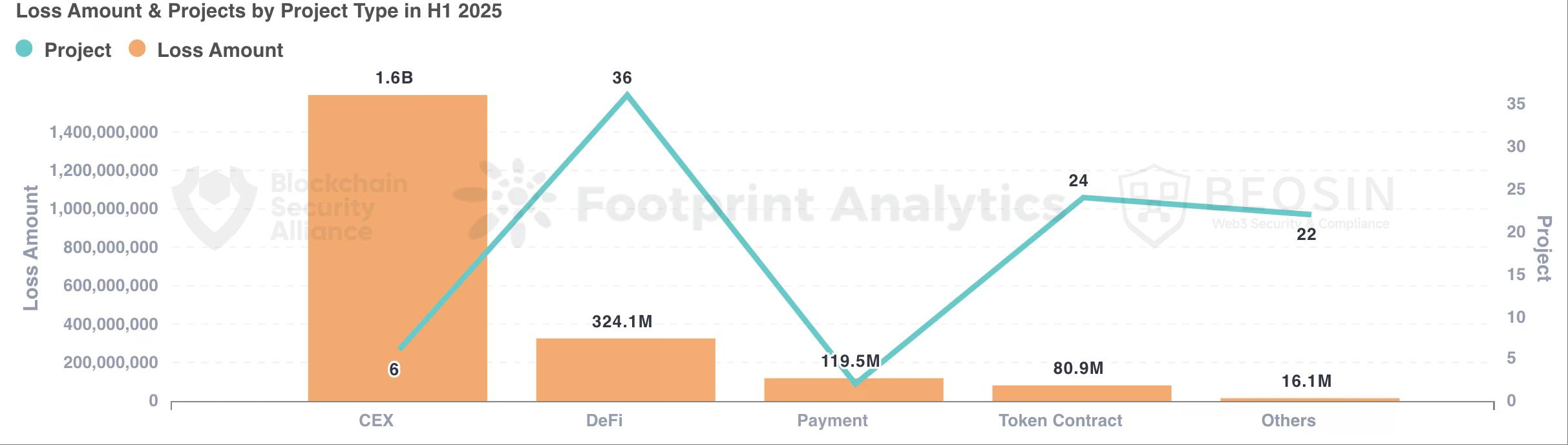The height and width of the screenshot is (445, 1568).
Task: Select the Token Contract bar
Action: pyautogui.click(x=1081, y=393)
